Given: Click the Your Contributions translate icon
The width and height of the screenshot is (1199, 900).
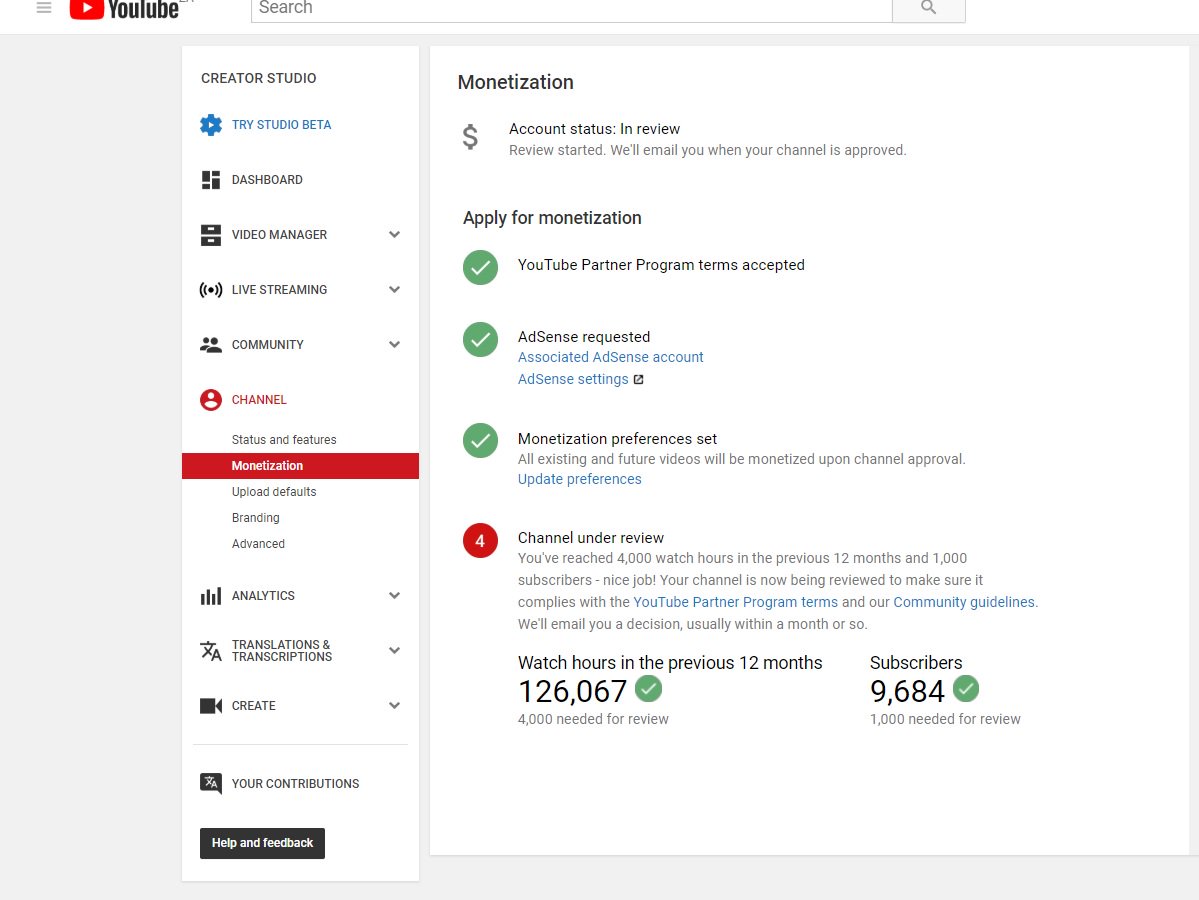Looking at the screenshot, I should pyautogui.click(x=211, y=784).
